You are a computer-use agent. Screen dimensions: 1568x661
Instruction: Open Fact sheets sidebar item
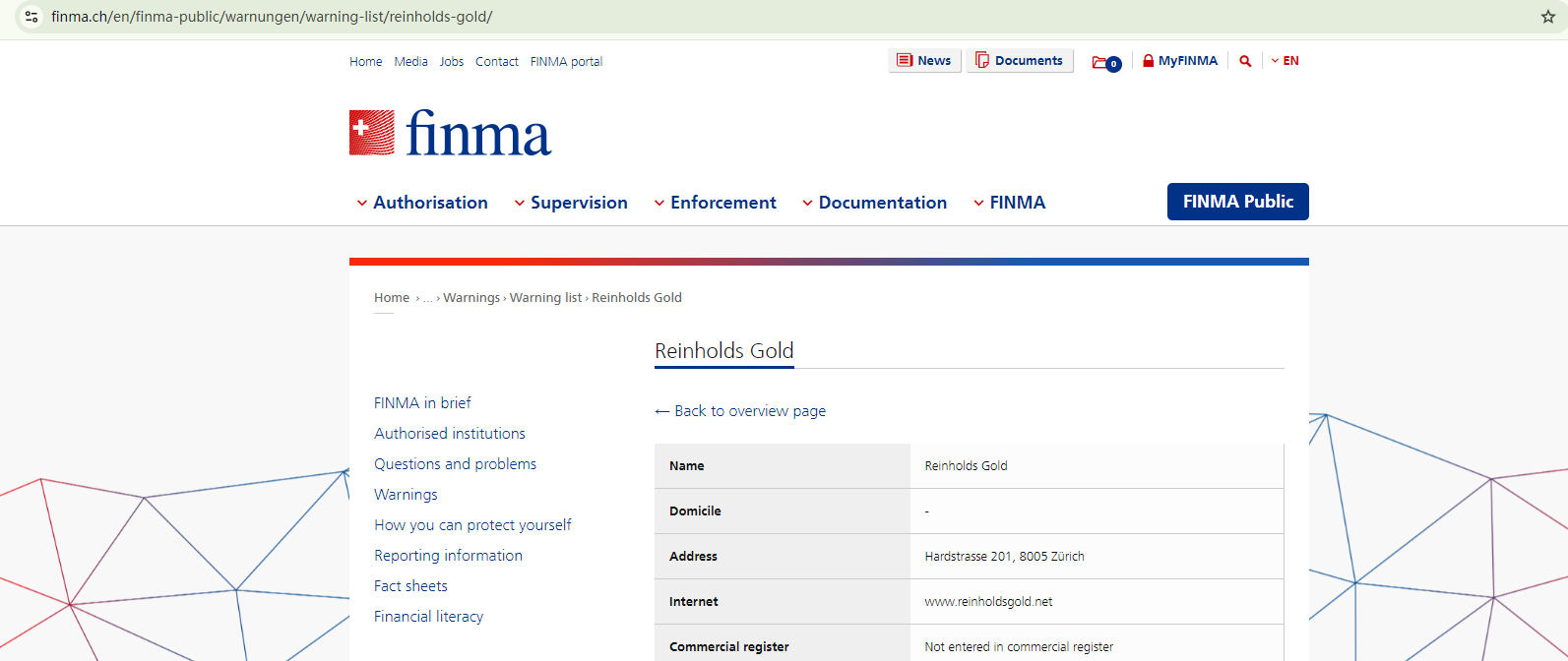coord(410,586)
